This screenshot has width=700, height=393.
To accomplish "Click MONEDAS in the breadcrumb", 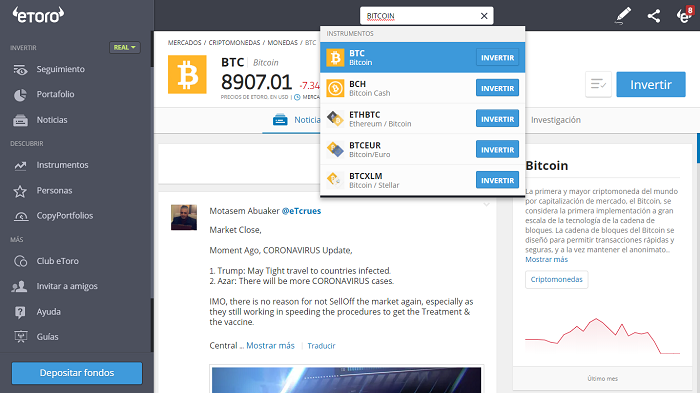I will 283,43.
